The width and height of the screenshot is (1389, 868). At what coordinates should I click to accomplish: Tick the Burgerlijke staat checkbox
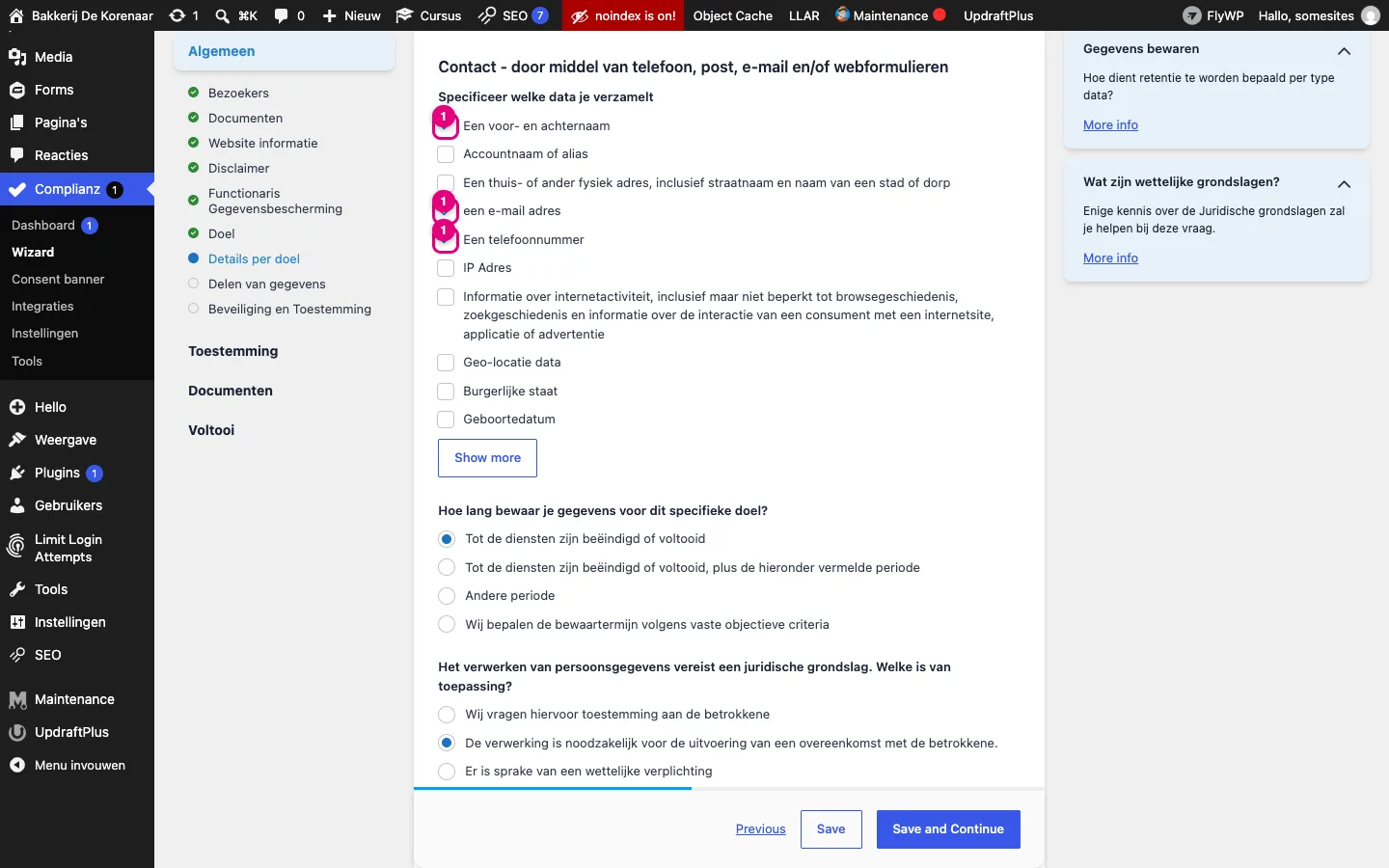(x=446, y=392)
